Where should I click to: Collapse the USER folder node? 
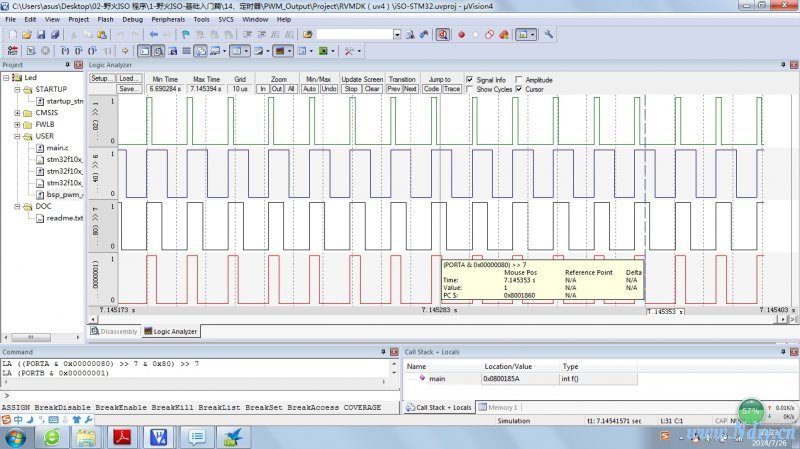(17, 136)
